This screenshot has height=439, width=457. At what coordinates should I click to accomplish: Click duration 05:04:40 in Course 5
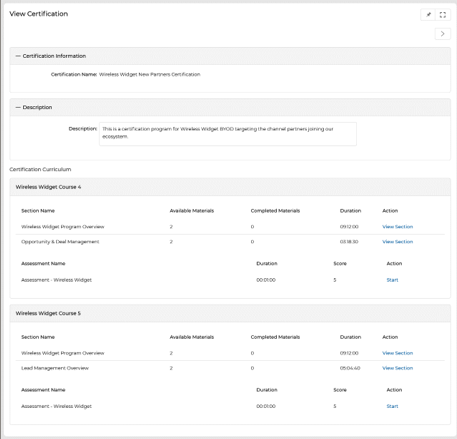pyautogui.click(x=350, y=368)
